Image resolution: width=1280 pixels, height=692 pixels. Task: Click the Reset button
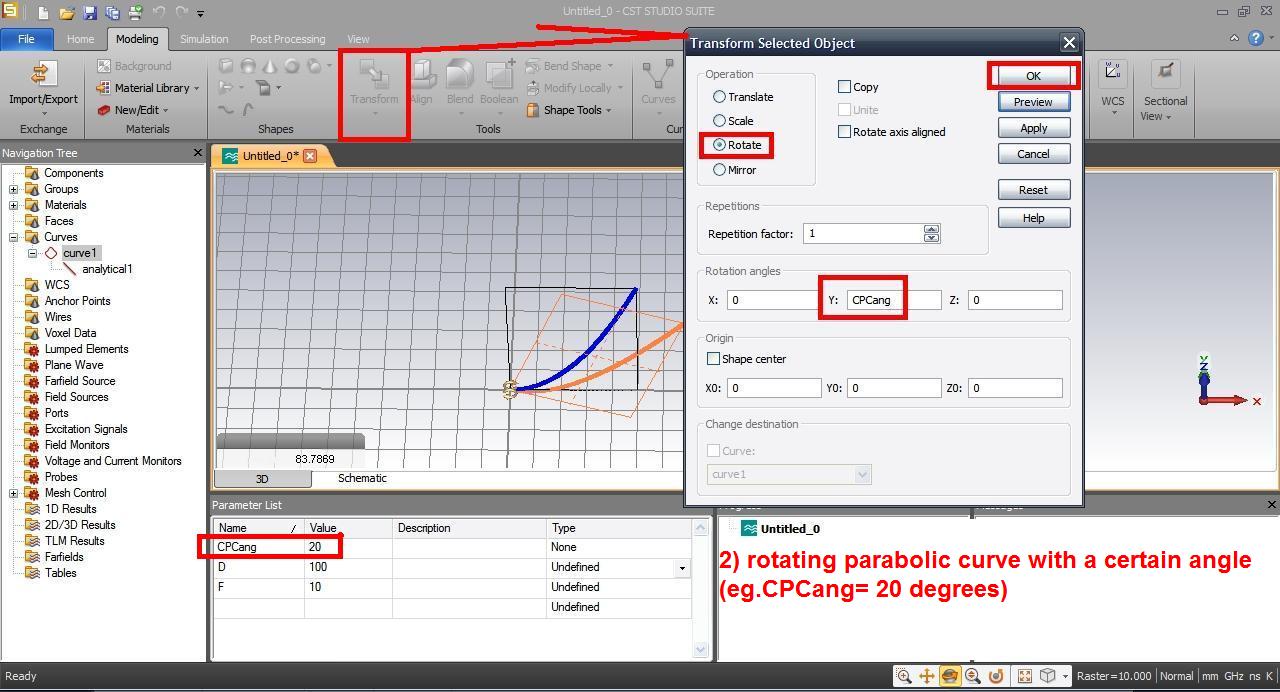click(x=1033, y=190)
